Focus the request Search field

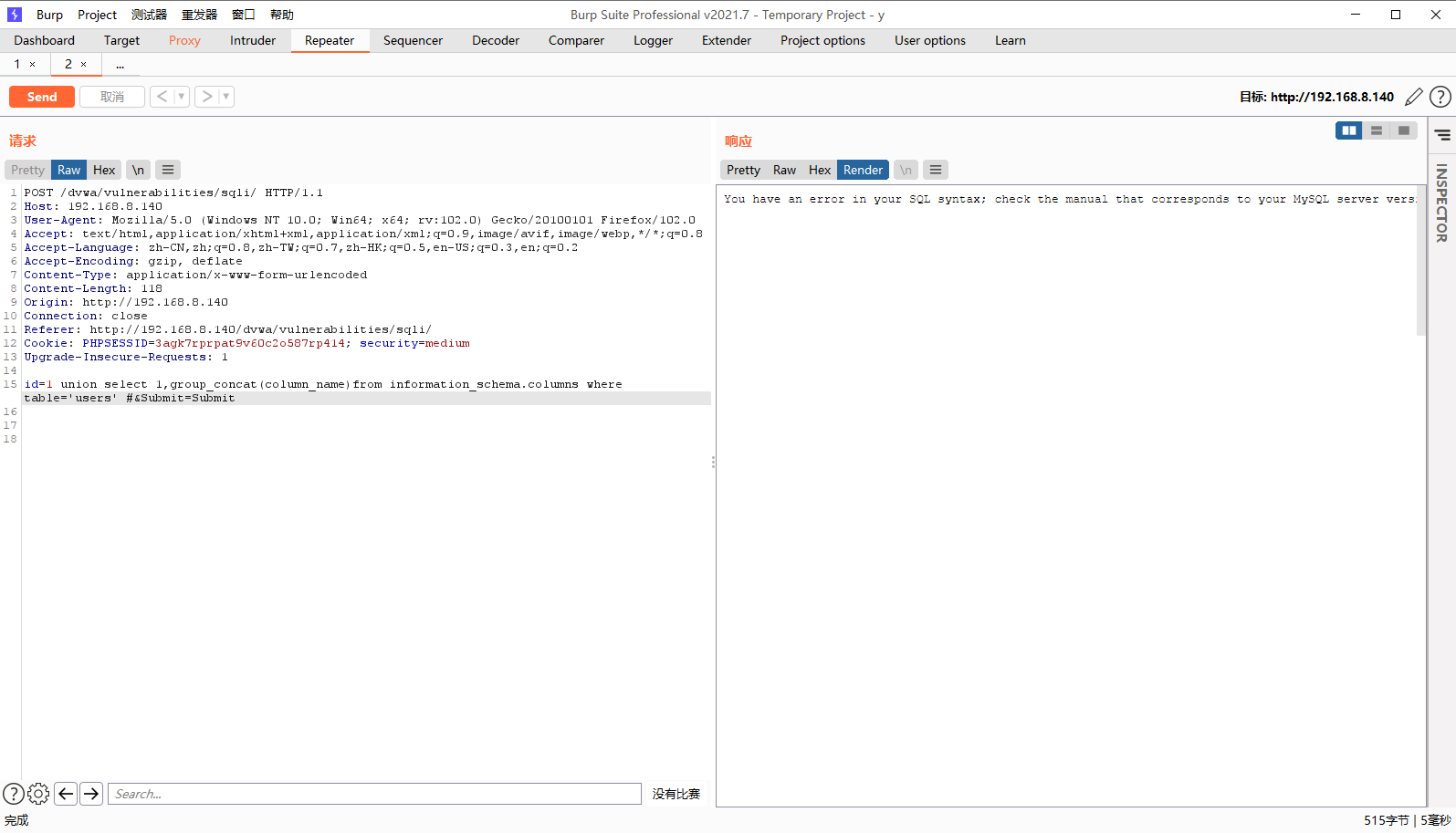[374, 794]
